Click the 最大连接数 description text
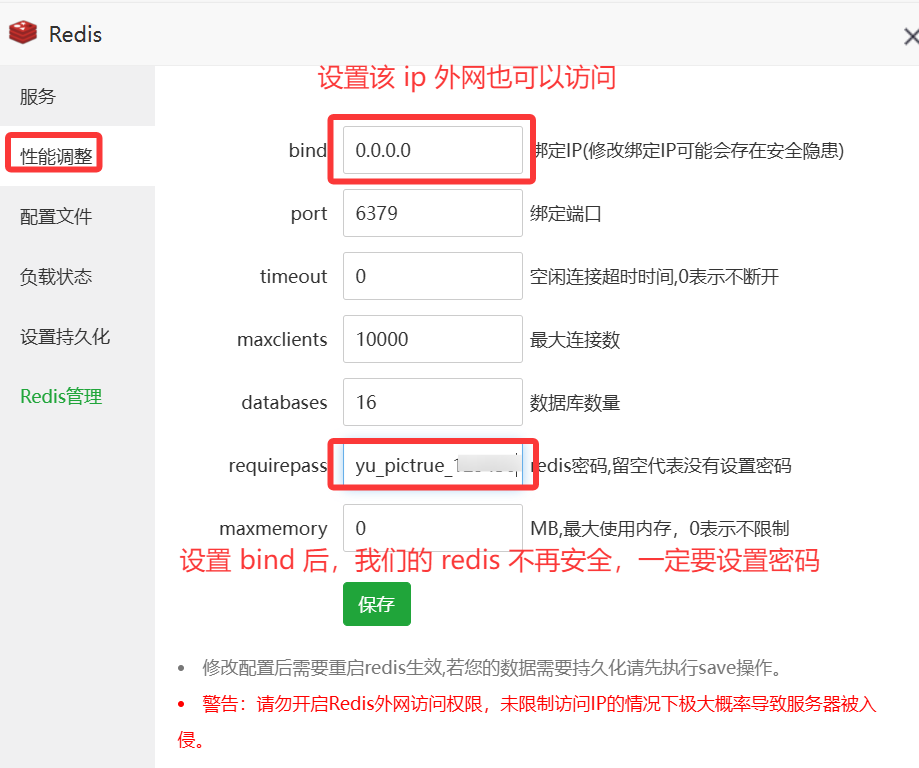Image resolution: width=919 pixels, height=768 pixels. tap(575, 339)
